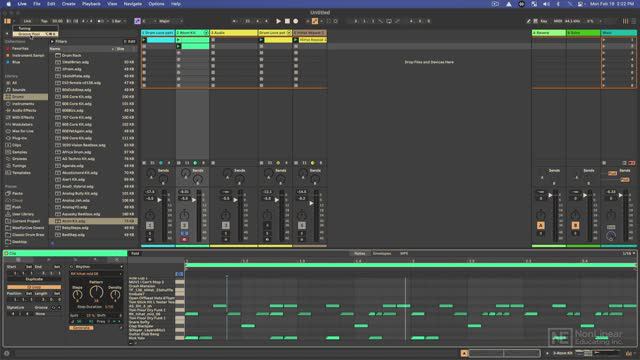This screenshot has height=360, width=640.
Task: Click the Pattern knob in the Rhythm generator
Action: pyautogui.click(x=96, y=292)
